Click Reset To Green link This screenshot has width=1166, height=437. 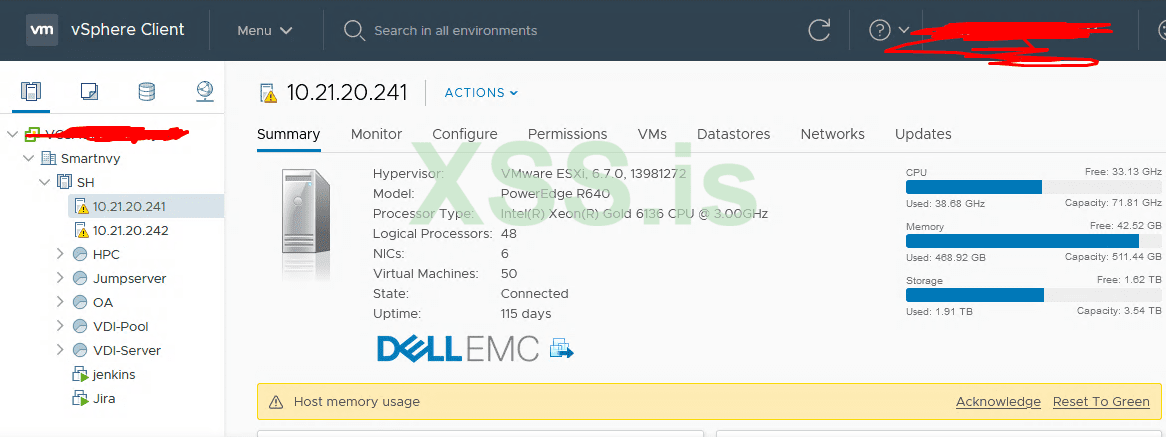(1101, 402)
